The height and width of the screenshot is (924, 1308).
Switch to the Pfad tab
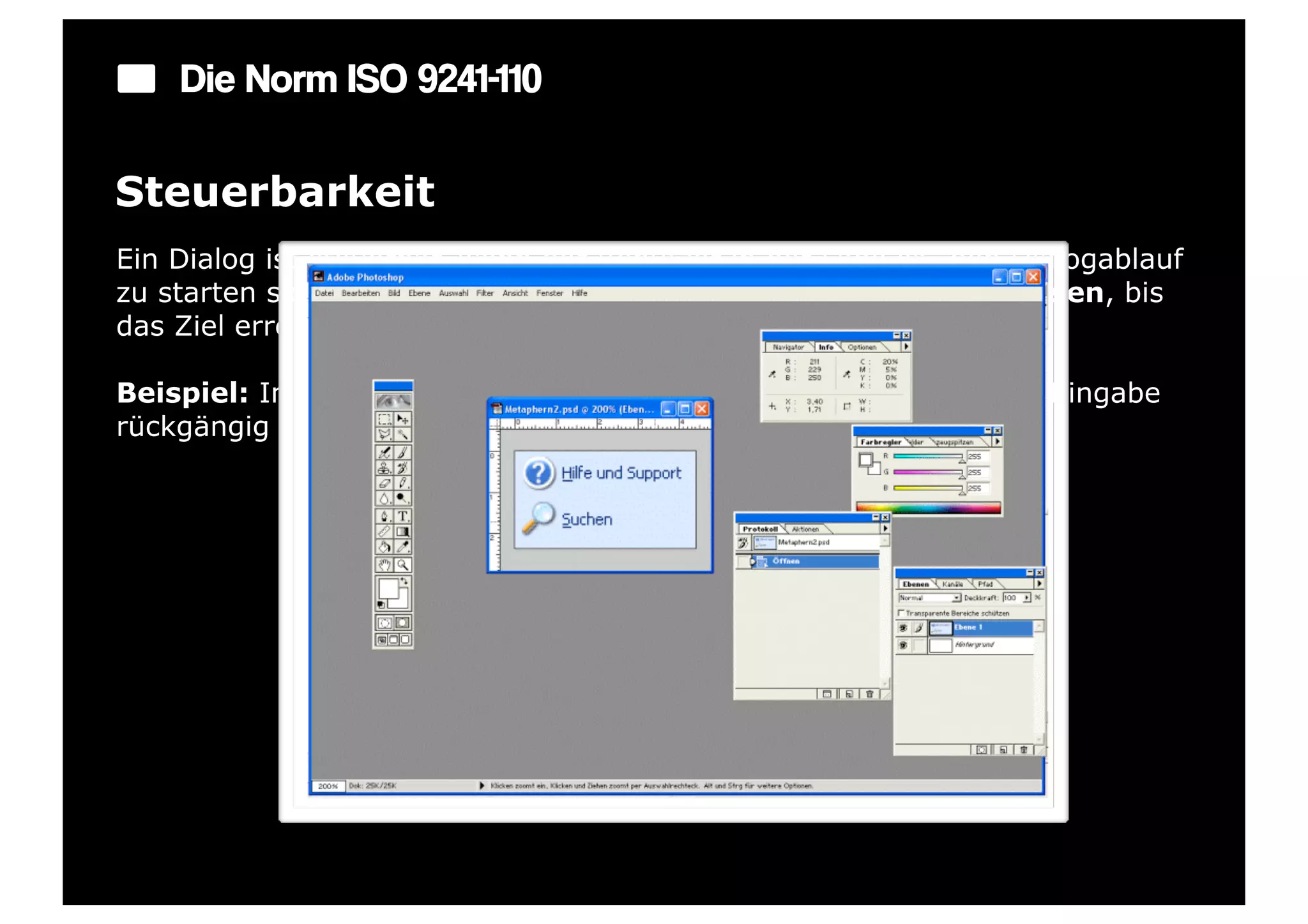985,584
